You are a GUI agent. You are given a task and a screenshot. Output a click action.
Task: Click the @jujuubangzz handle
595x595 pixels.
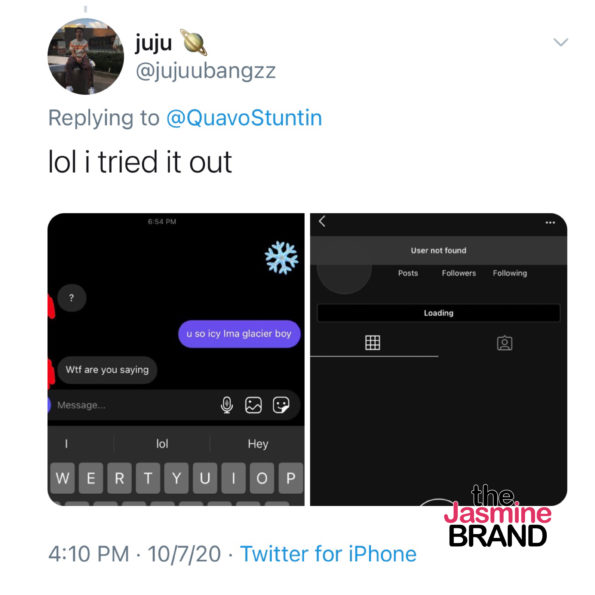[x=205, y=71]
